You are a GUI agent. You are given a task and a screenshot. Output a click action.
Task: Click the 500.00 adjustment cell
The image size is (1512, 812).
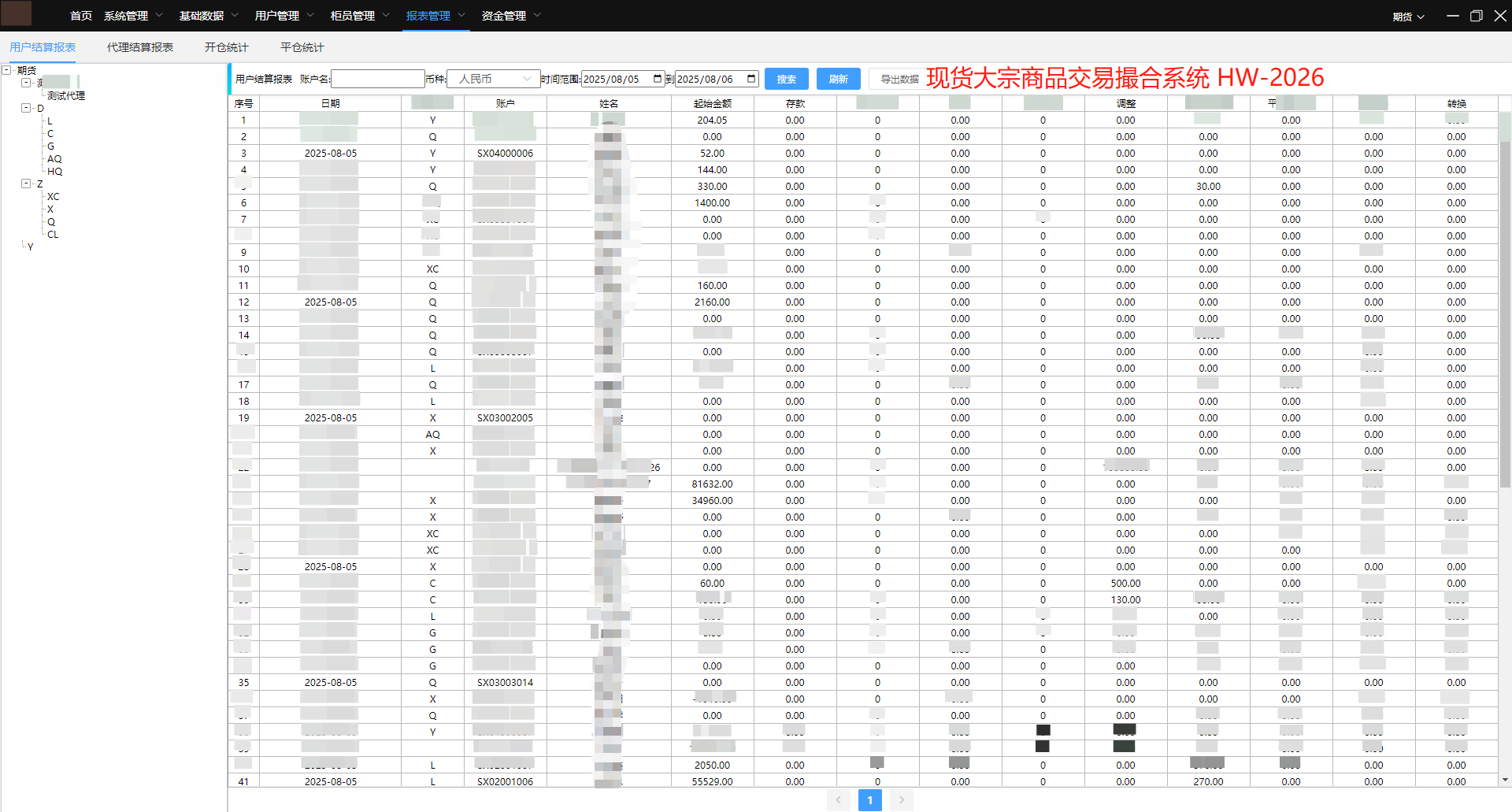coord(1126,583)
